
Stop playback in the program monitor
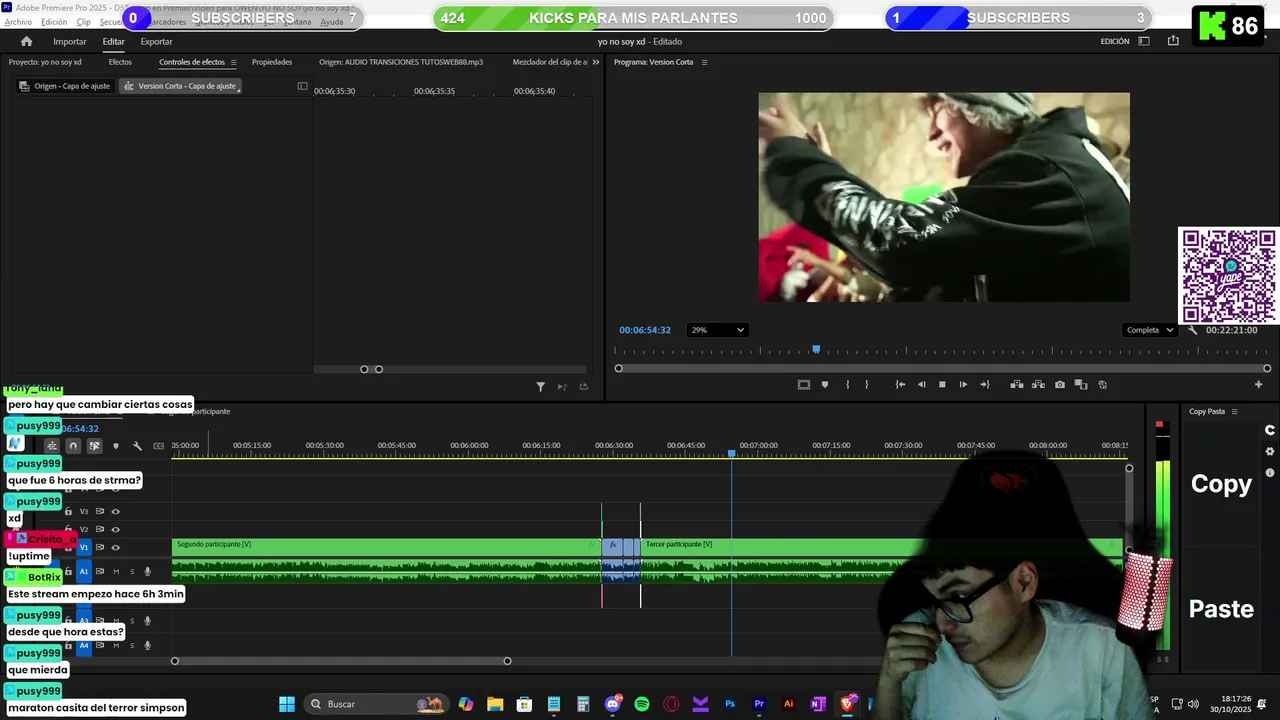point(942,384)
